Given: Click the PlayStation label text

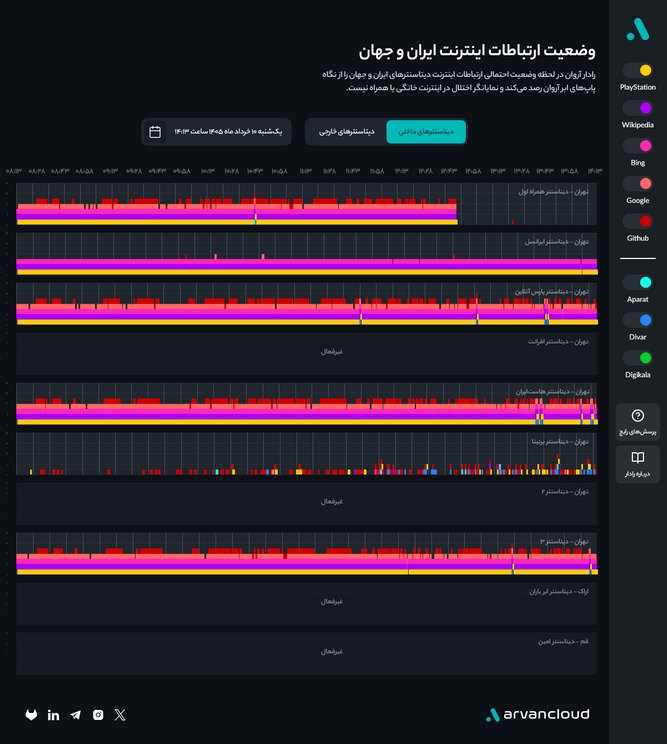Looking at the screenshot, I should (638, 87).
